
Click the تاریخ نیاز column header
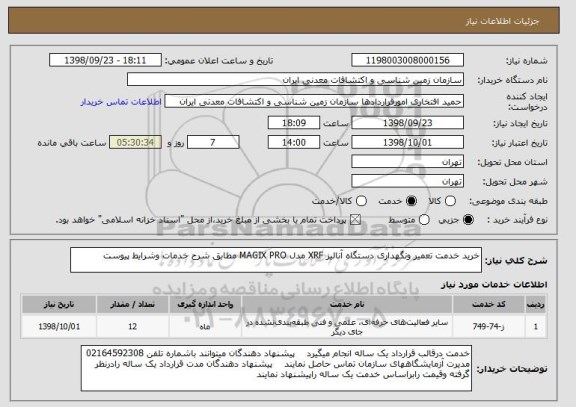59,305
